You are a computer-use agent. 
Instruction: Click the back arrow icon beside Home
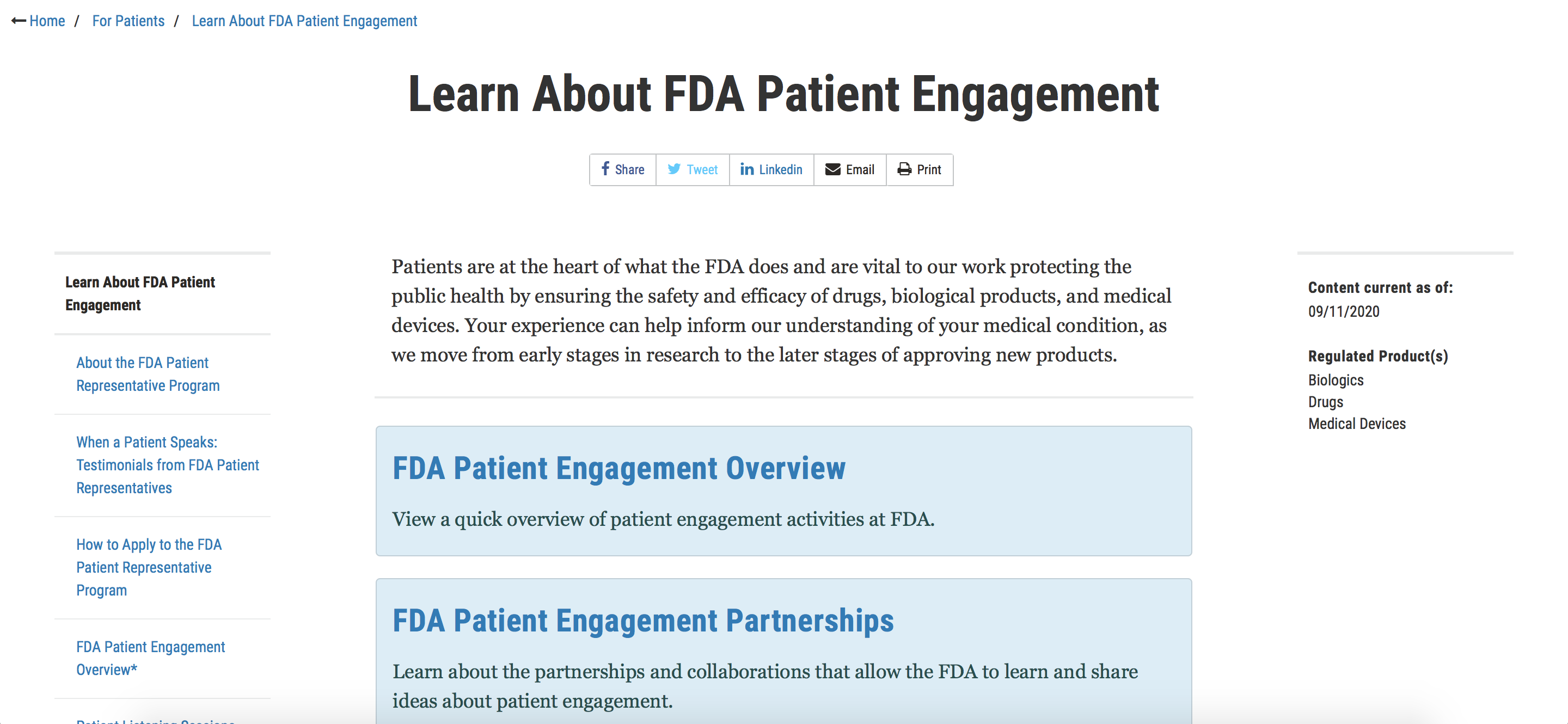tap(19, 21)
